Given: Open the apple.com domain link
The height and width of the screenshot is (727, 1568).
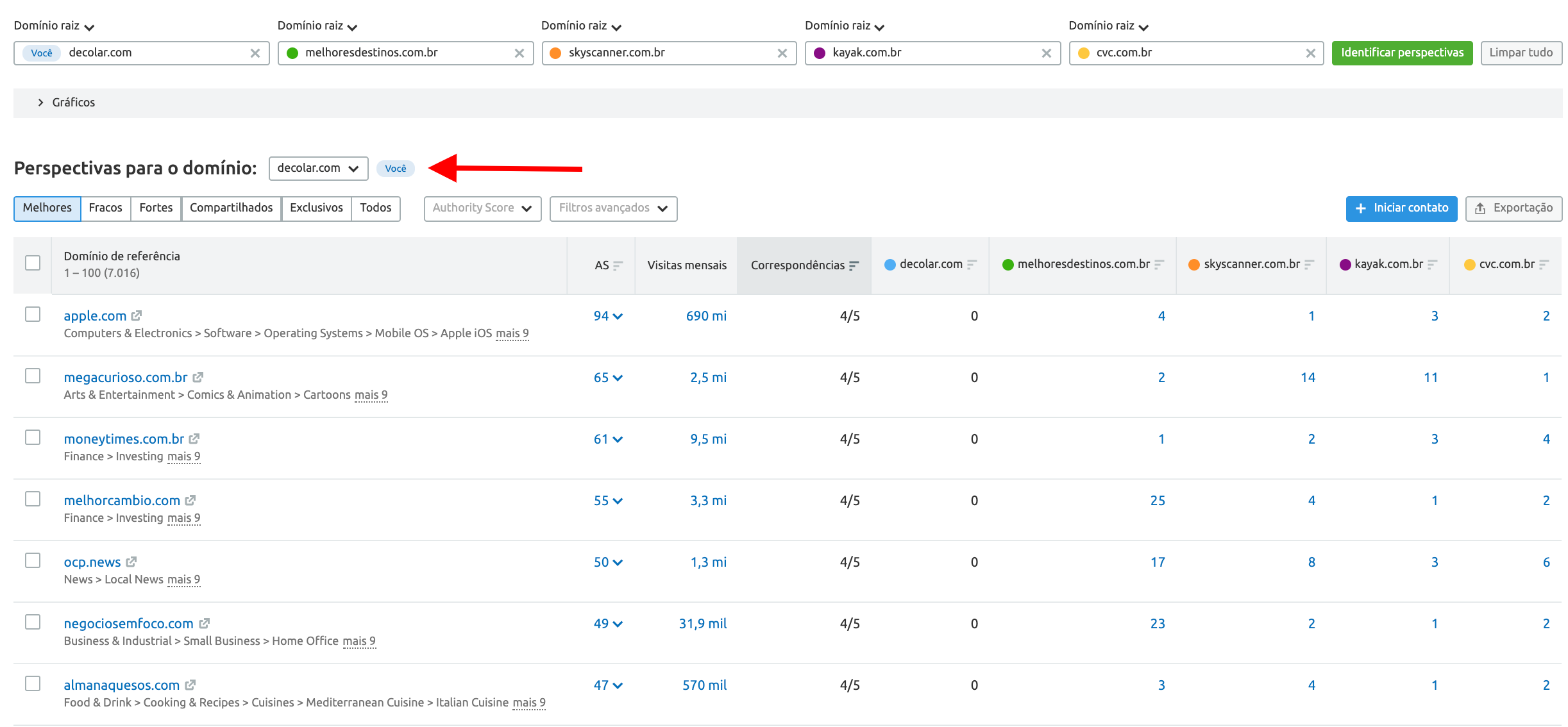Looking at the screenshot, I should click(x=95, y=315).
